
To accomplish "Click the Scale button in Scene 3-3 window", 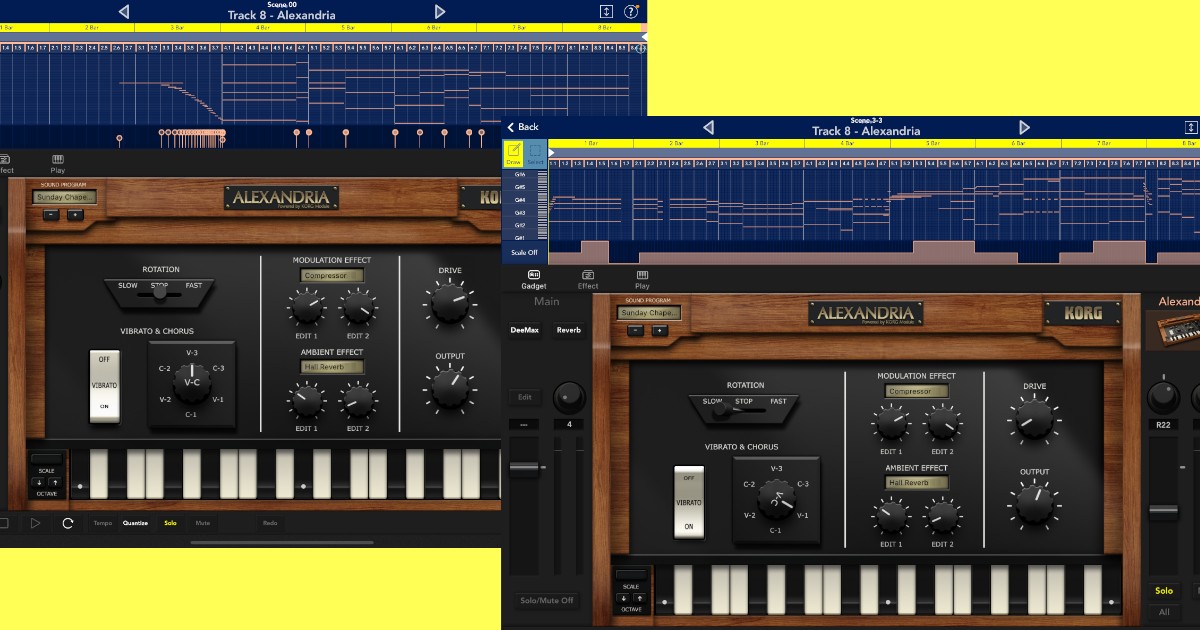I will [631, 576].
